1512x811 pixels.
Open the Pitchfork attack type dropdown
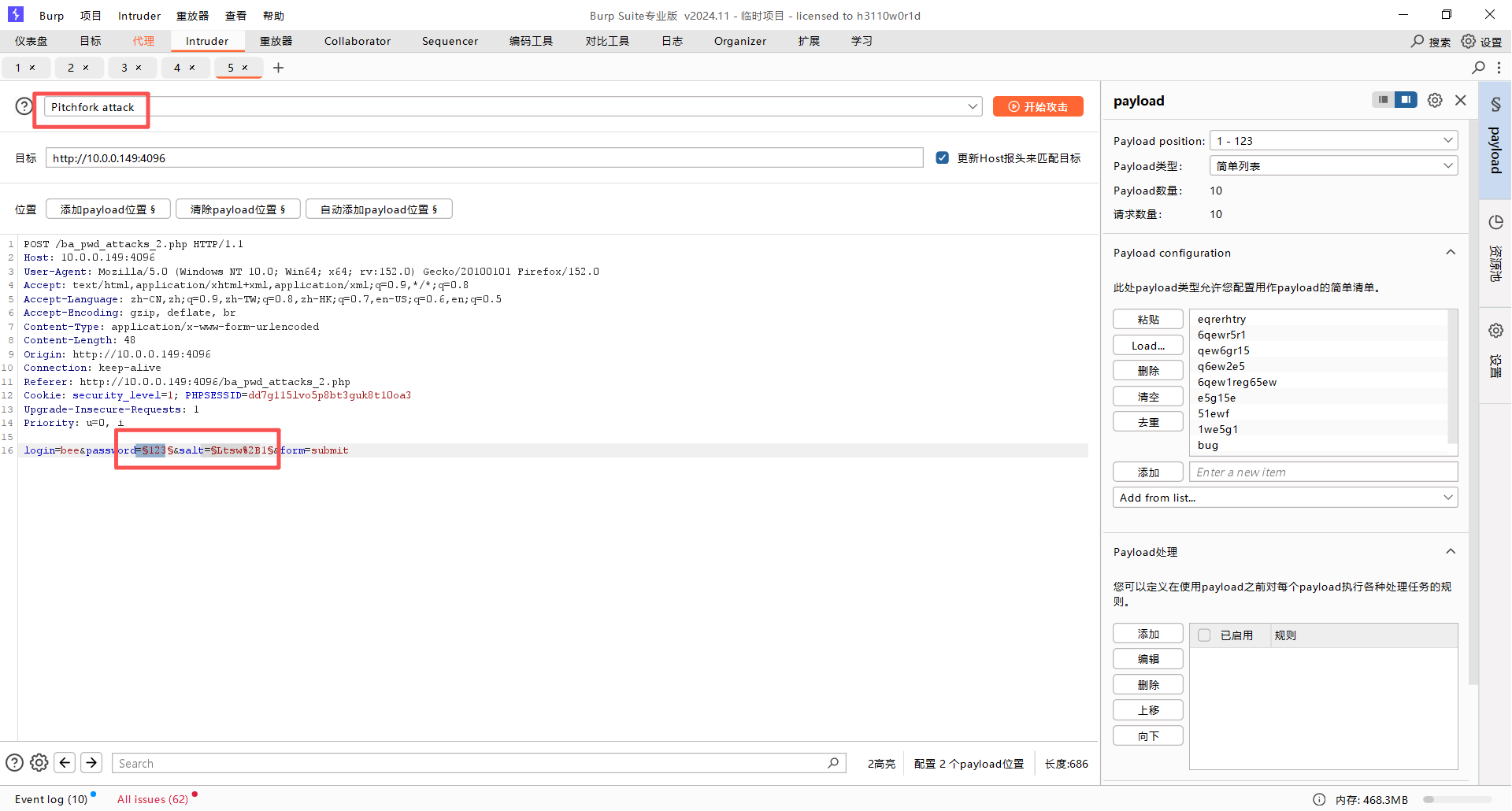513,106
